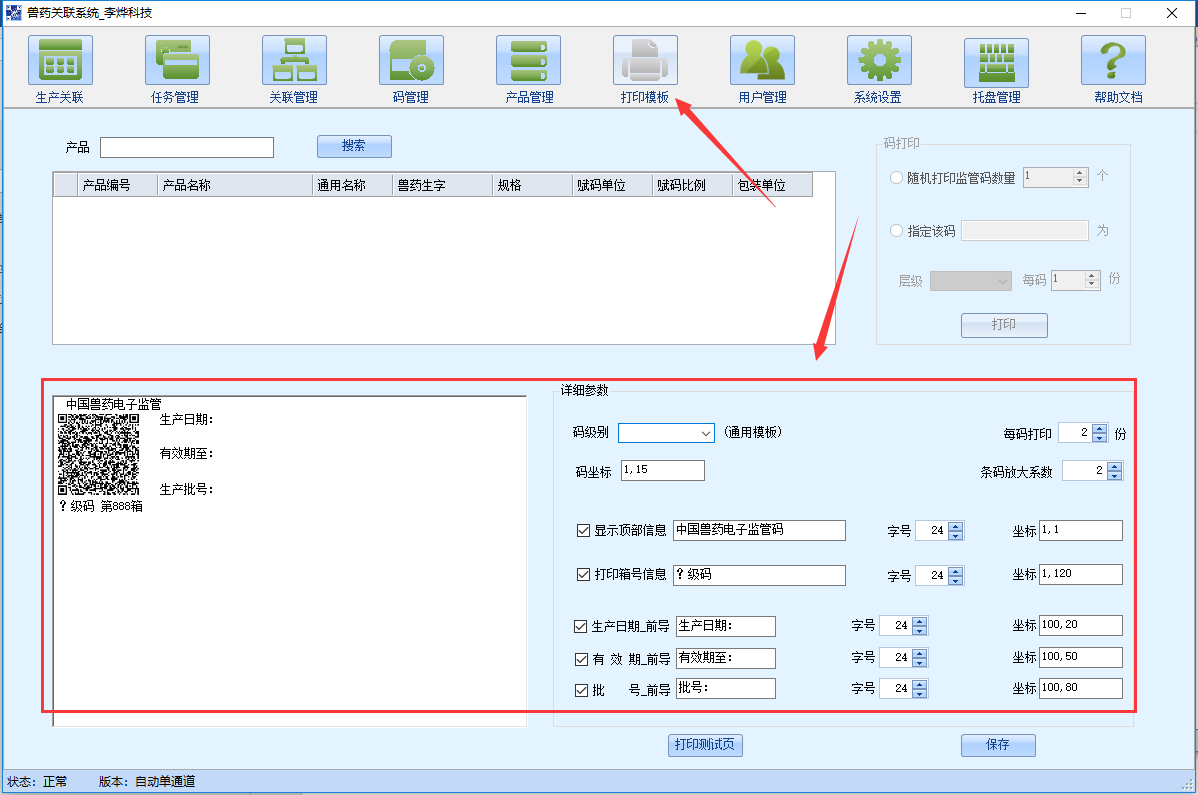Select 随机打印监管码数量 radio button
The width and height of the screenshot is (1198, 795).
pyautogui.click(x=896, y=177)
